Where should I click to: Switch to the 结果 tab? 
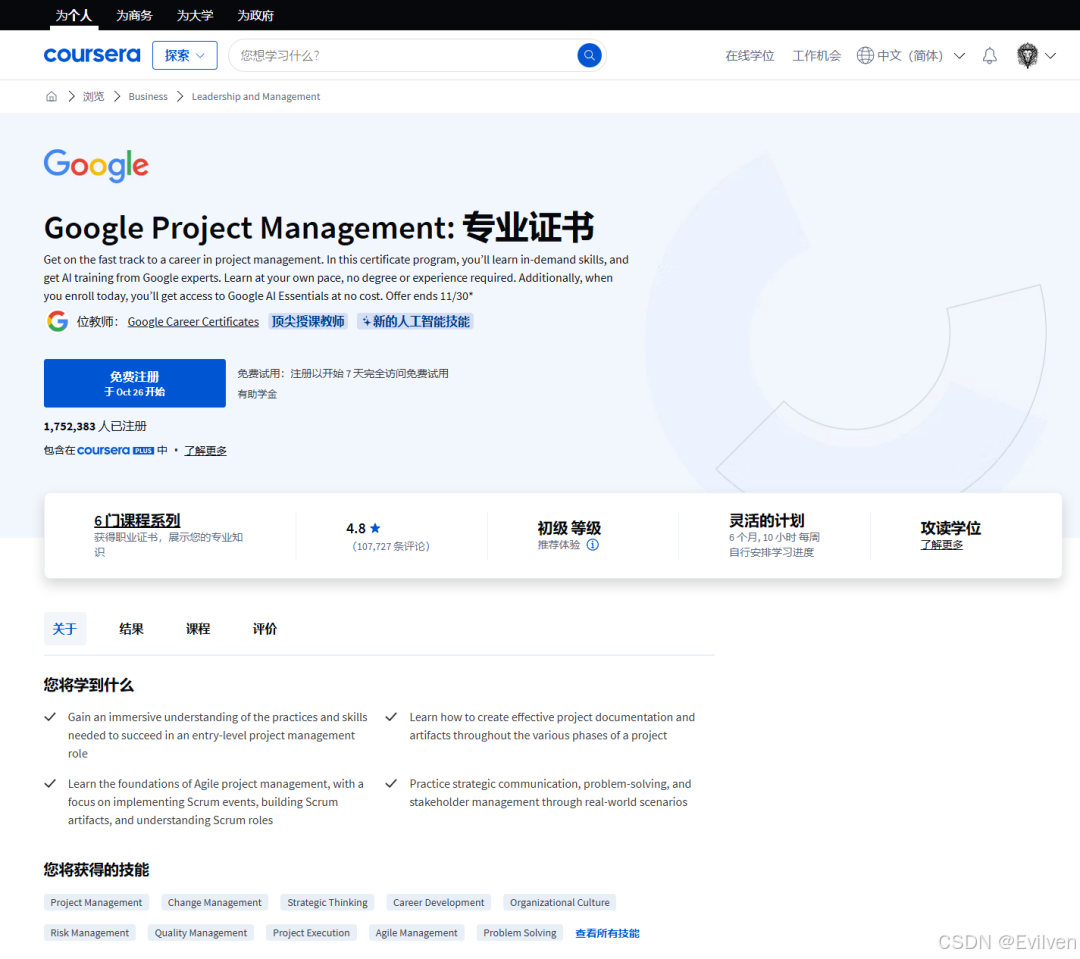click(x=131, y=628)
